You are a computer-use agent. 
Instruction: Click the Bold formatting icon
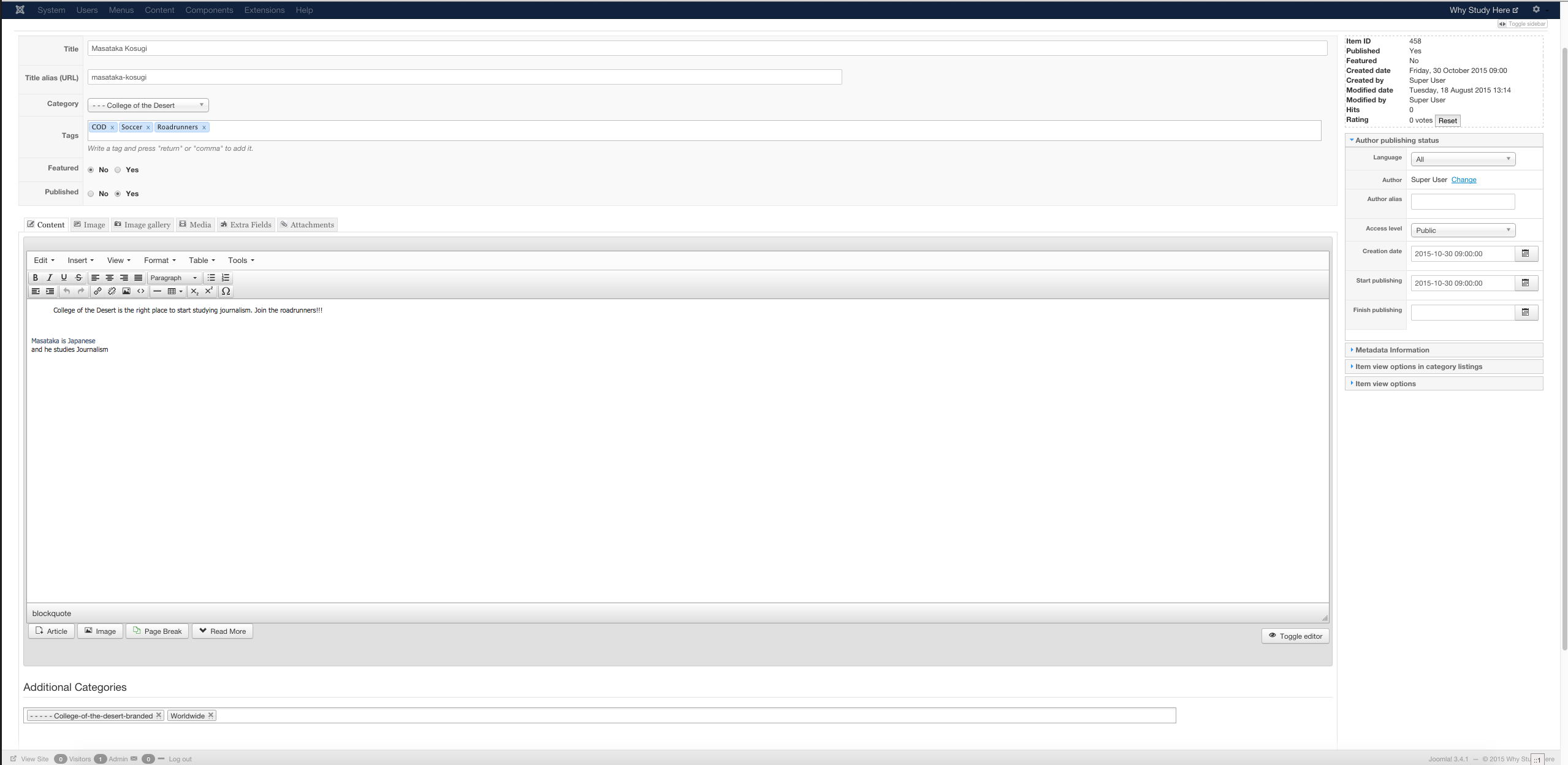click(35, 277)
